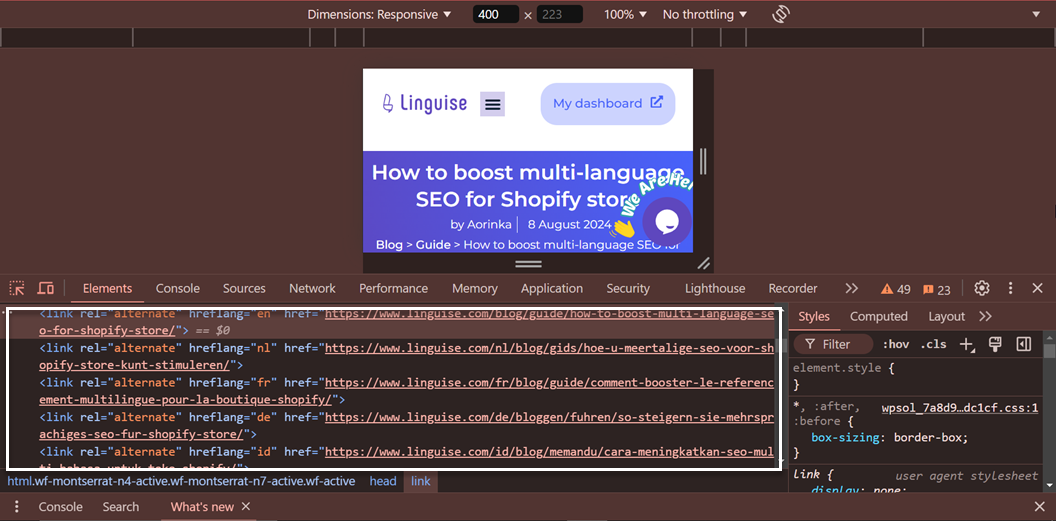Click the Blog breadcrumb link on page
Screen dimensions: 1056x521
click(x=389, y=244)
